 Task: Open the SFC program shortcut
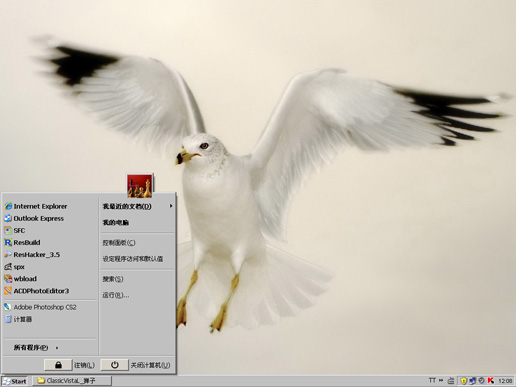pos(49,230)
